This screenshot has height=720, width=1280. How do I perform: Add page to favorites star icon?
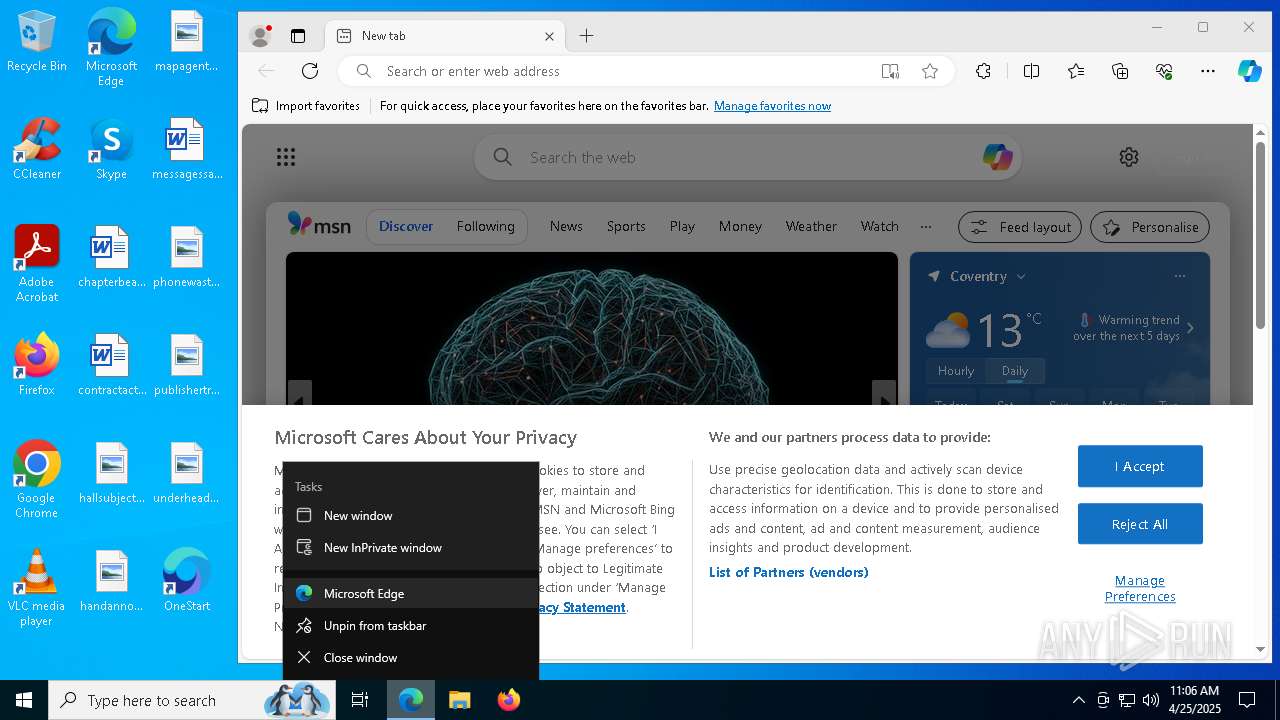pos(930,71)
